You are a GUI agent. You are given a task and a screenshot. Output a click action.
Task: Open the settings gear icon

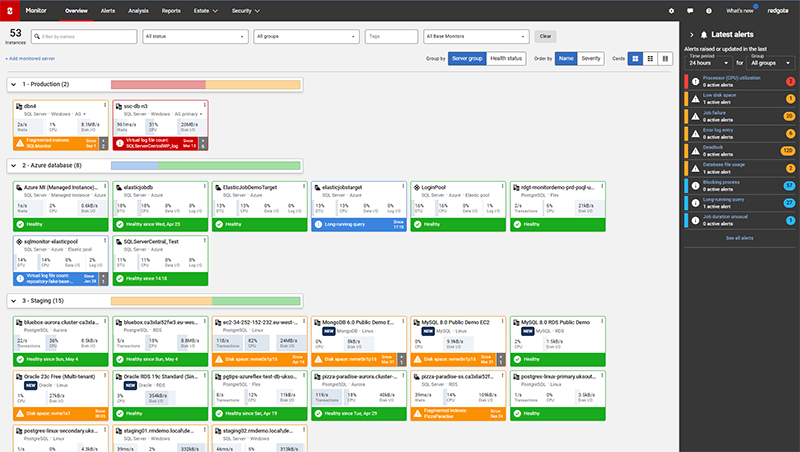tap(671, 11)
